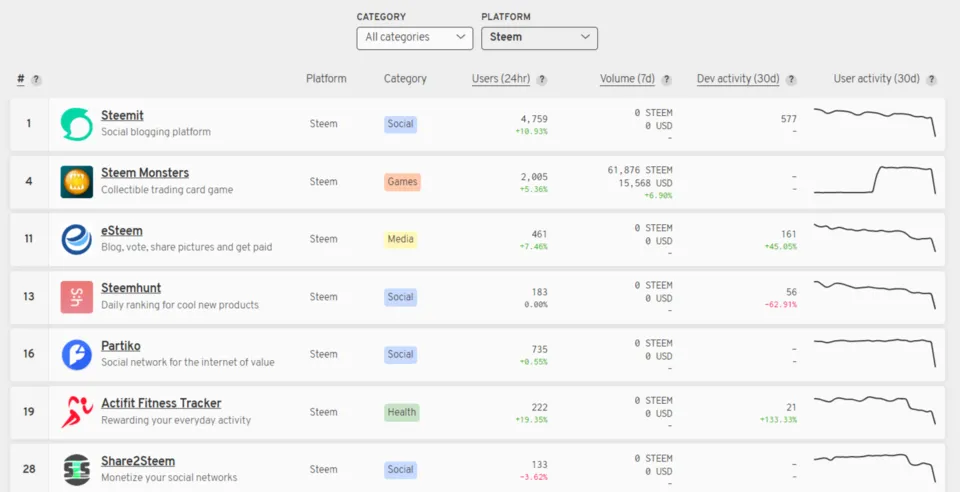
Task: Click the Category column header
Action: tap(405, 79)
